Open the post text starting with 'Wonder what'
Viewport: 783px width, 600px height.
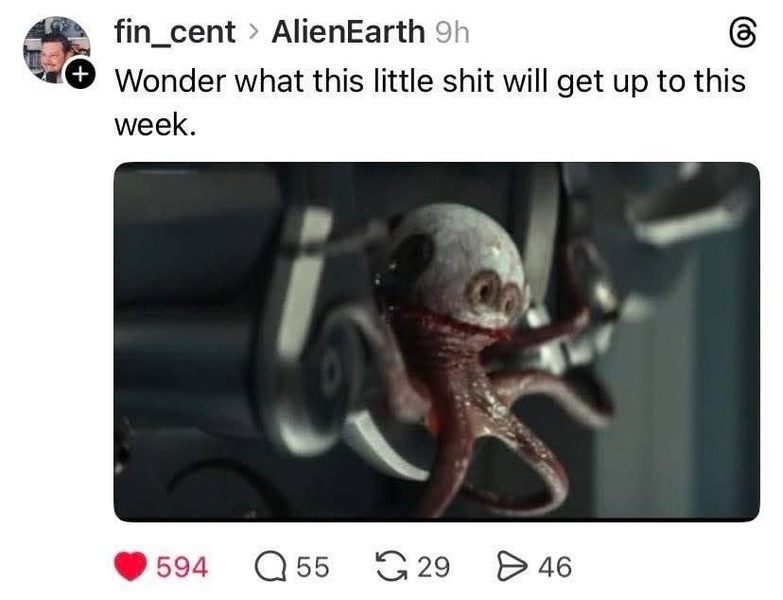pyautogui.click(x=430, y=102)
